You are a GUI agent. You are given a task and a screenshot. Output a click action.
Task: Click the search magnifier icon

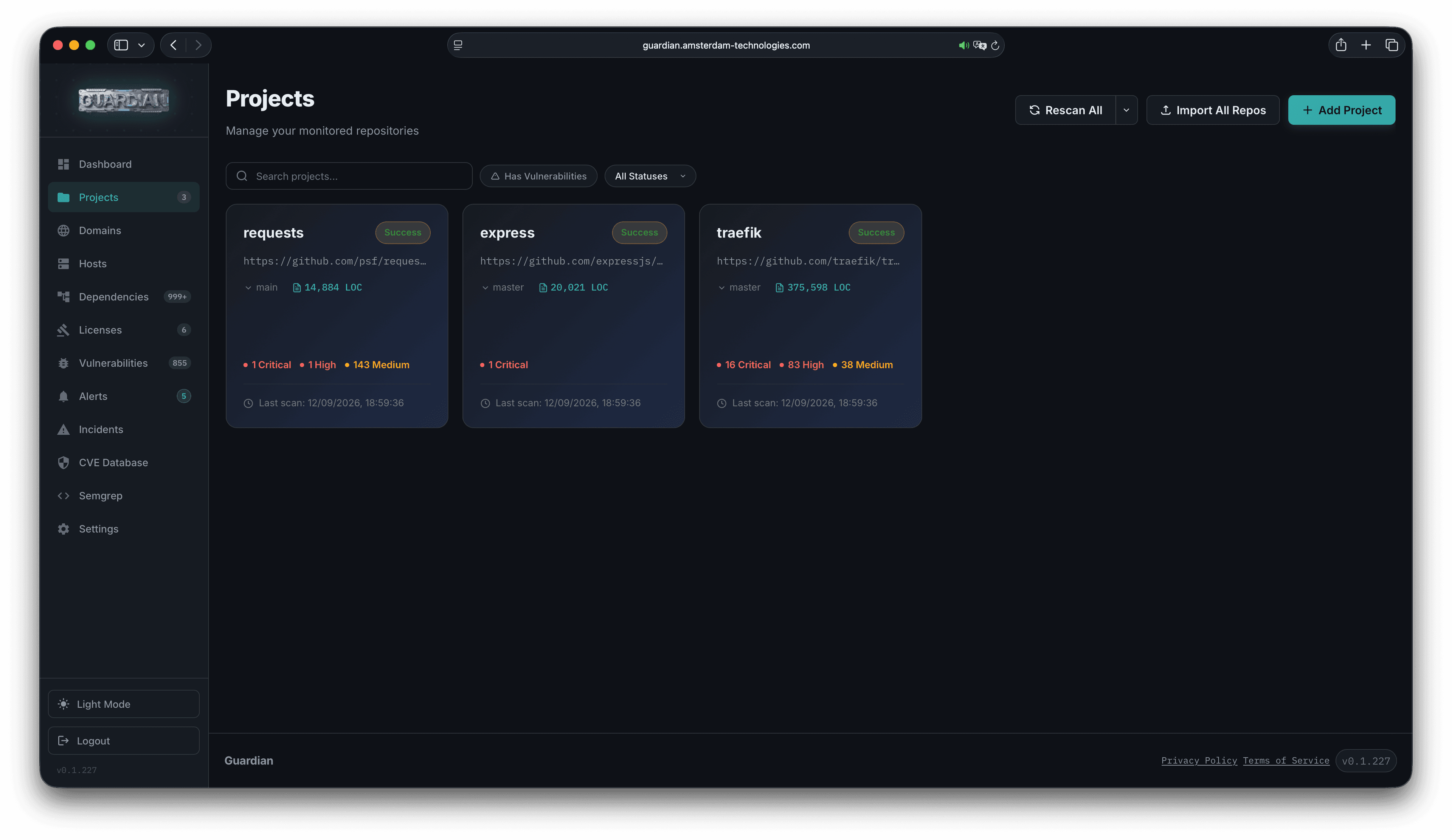click(x=242, y=176)
